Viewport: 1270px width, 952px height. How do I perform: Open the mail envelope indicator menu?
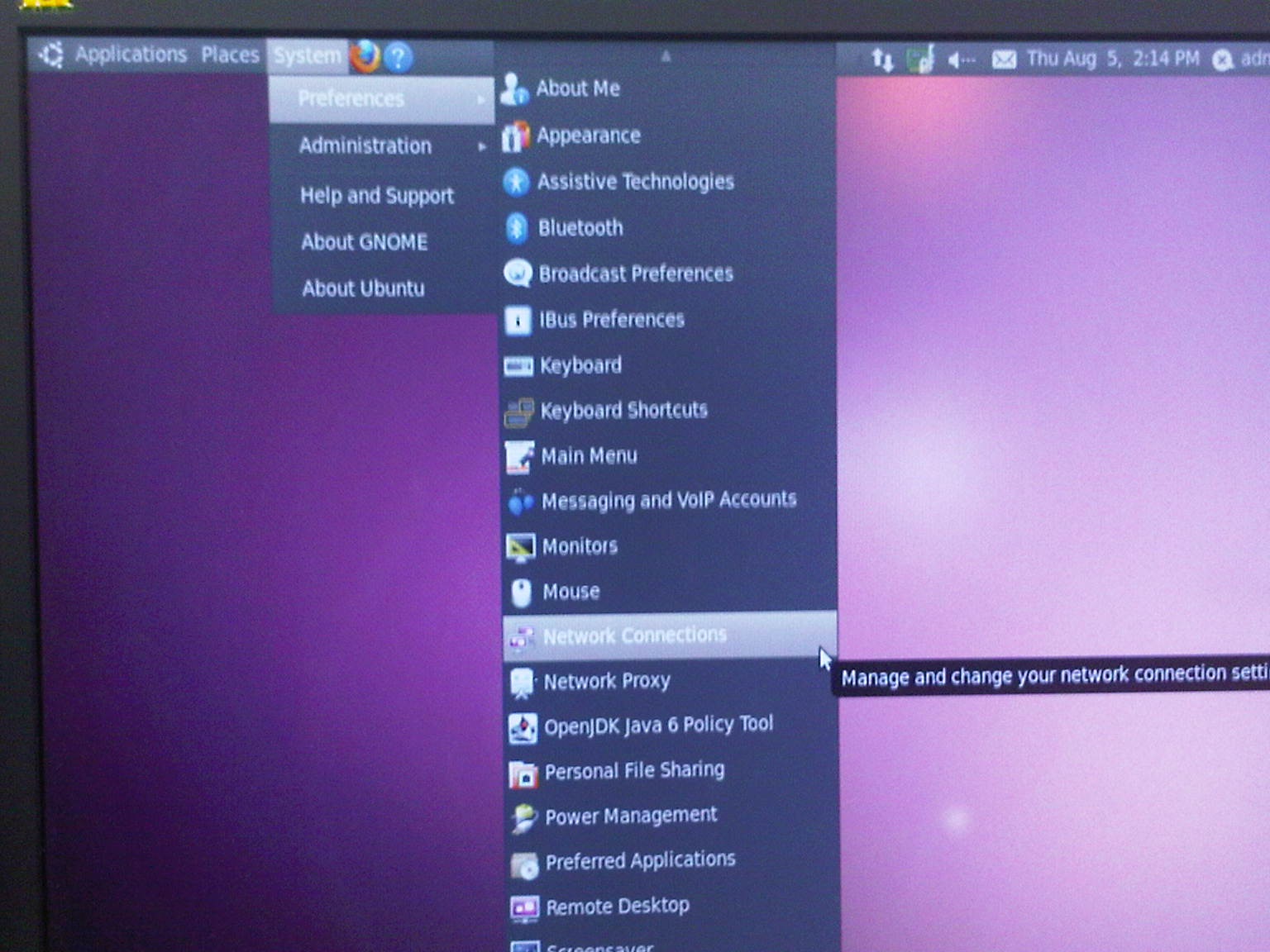click(1004, 59)
